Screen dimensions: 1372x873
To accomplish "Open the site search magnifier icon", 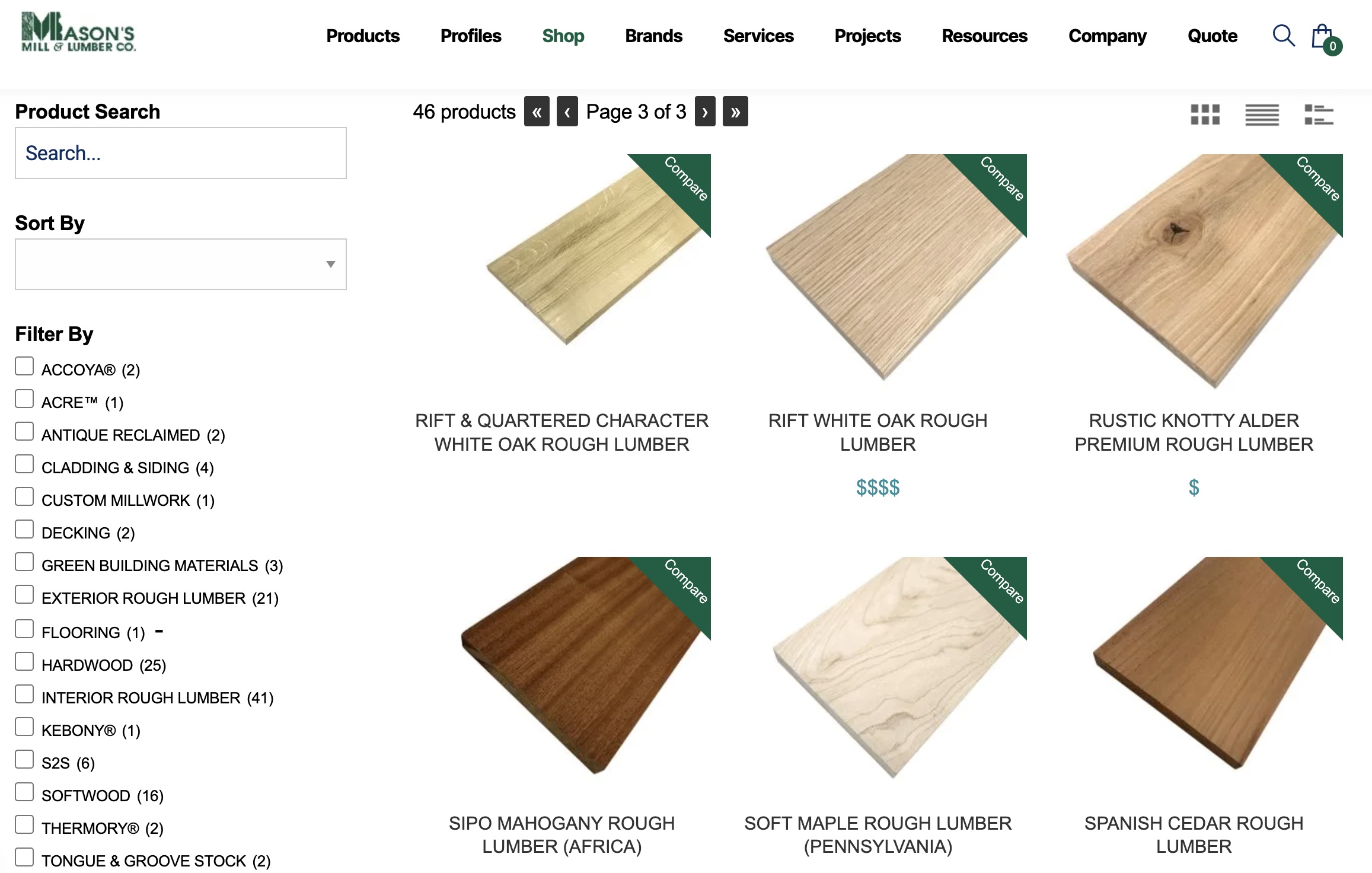I will (x=1283, y=36).
